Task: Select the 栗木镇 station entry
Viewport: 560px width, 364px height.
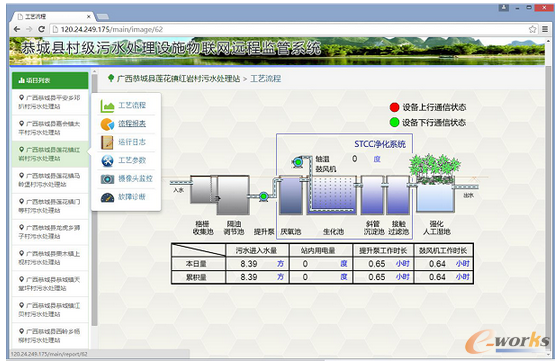Action: (50, 258)
